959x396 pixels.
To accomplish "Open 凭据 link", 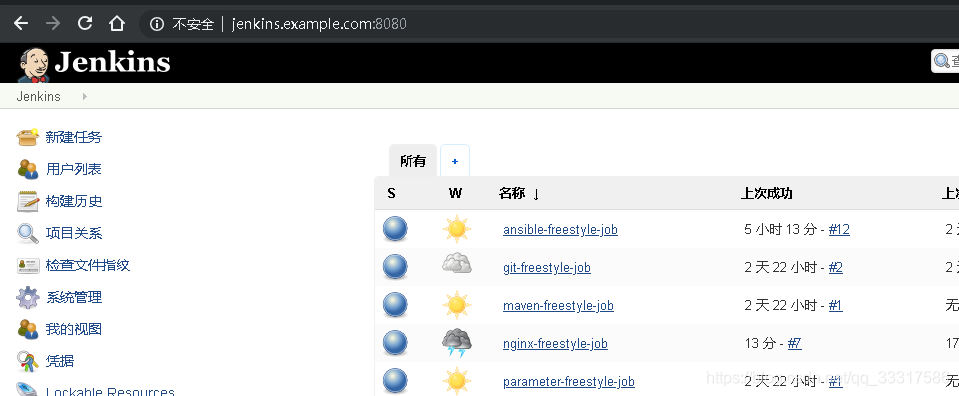I will click(60, 361).
